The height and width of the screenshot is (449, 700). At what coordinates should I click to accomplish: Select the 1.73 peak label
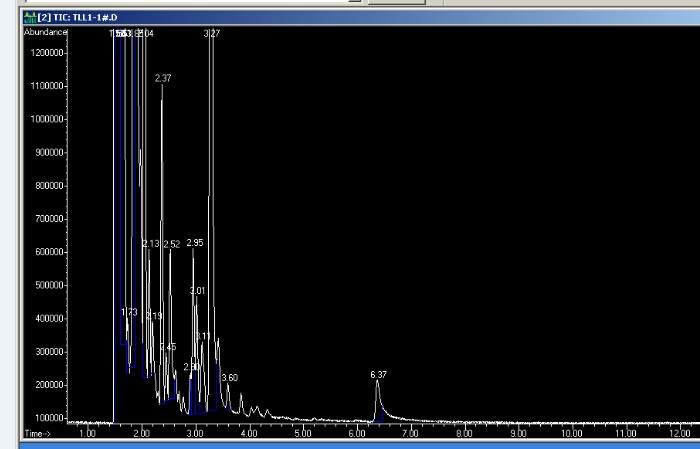point(129,312)
